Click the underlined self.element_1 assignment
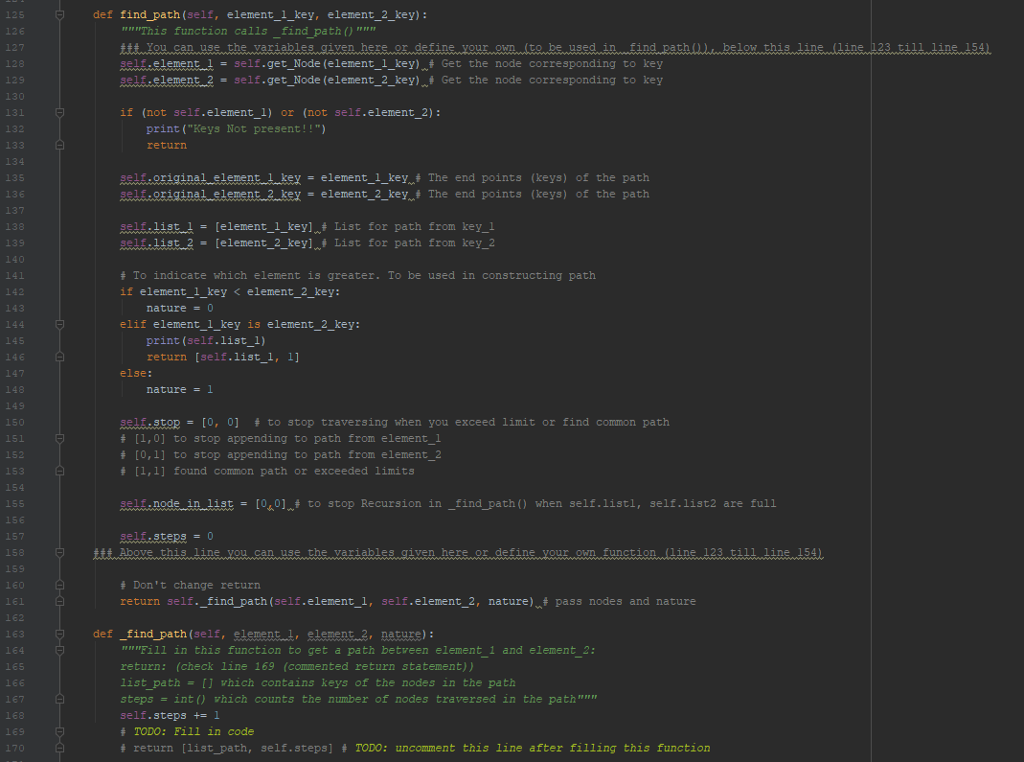1024x762 pixels. pyautogui.click(x=158, y=63)
